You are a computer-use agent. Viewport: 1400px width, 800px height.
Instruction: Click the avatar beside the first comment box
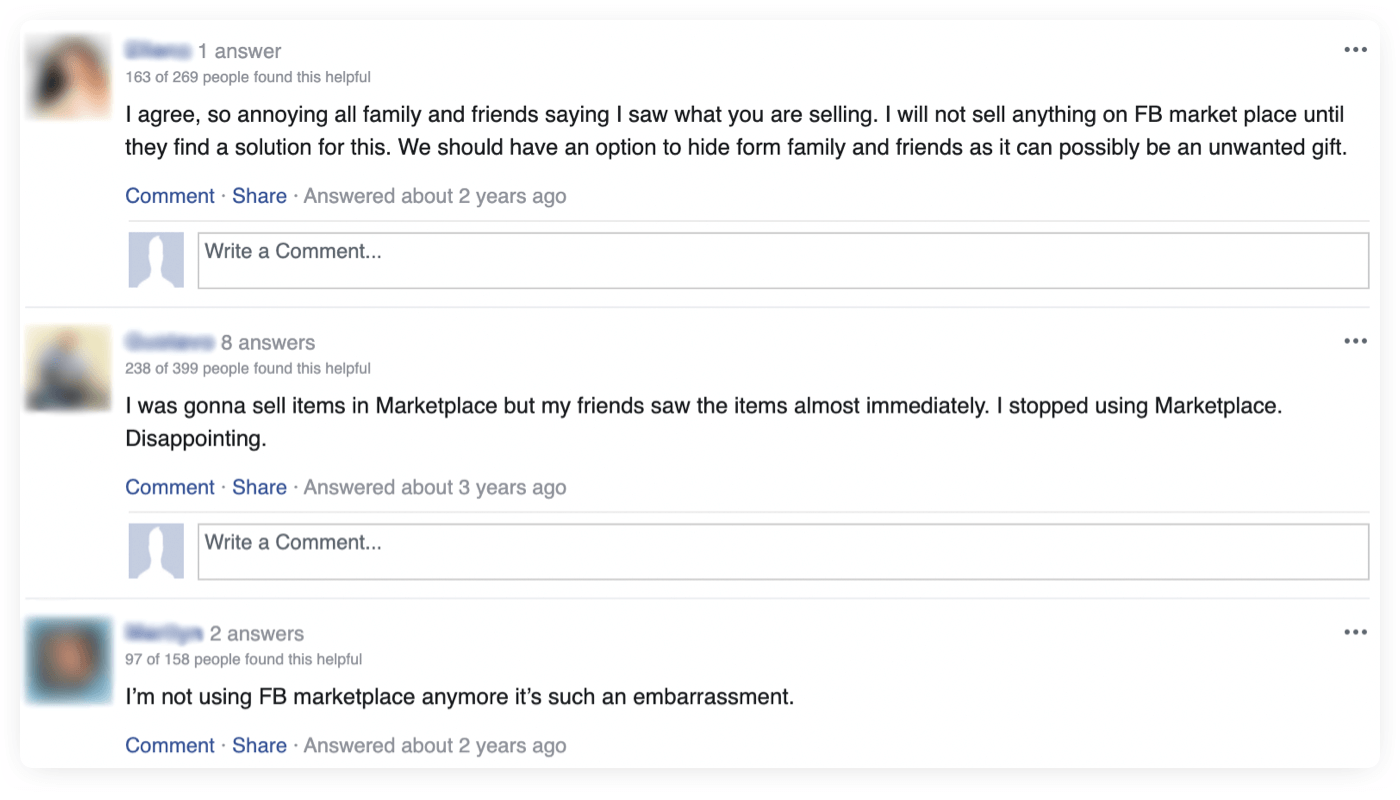tap(156, 260)
